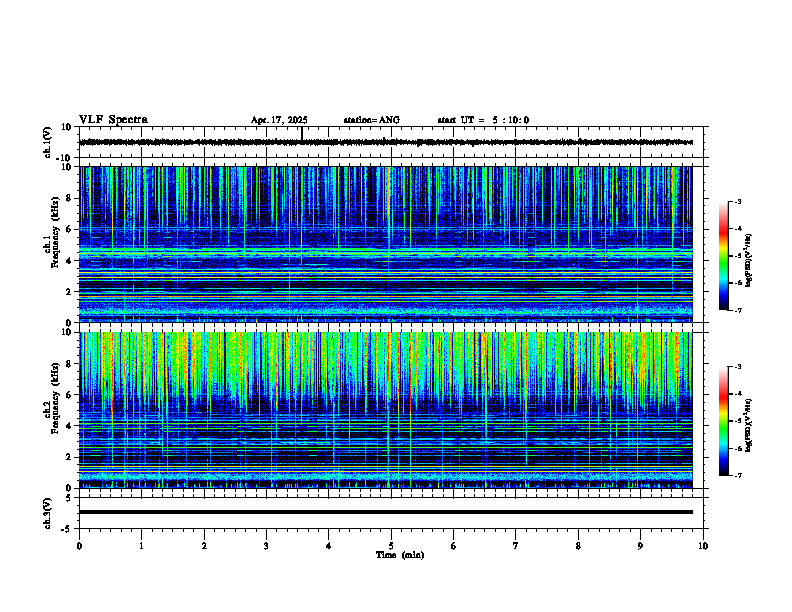Screen dimensions: 792x612
Task: Click the time axis tick label "1"
Action: coord(141,546)
